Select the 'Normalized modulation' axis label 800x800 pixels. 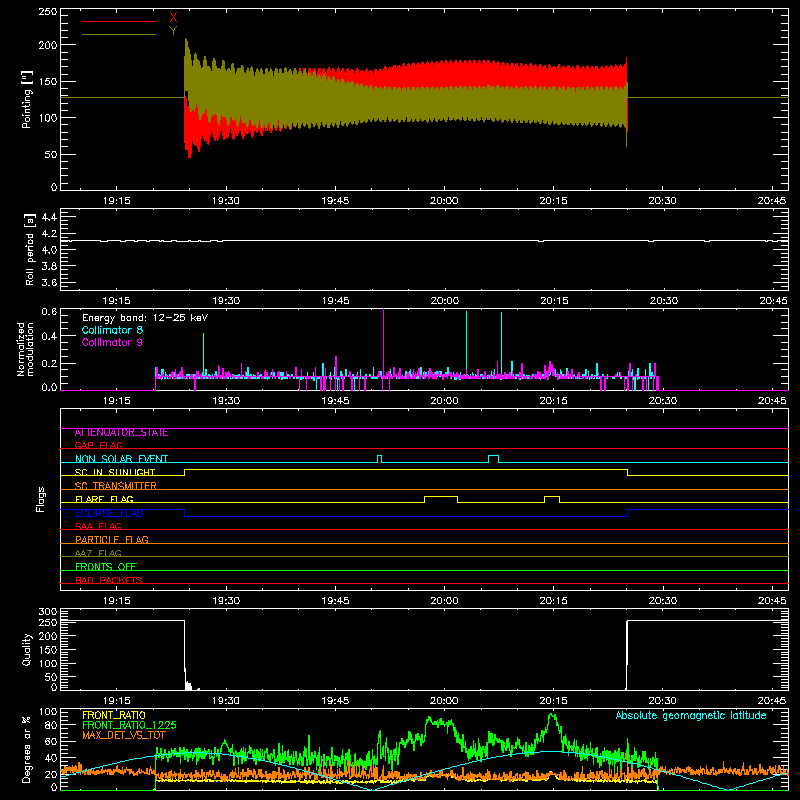(25, 349)
